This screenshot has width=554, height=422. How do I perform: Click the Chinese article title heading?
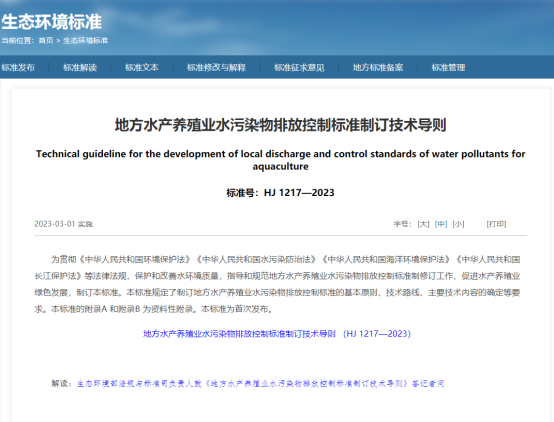coord(281,125)
